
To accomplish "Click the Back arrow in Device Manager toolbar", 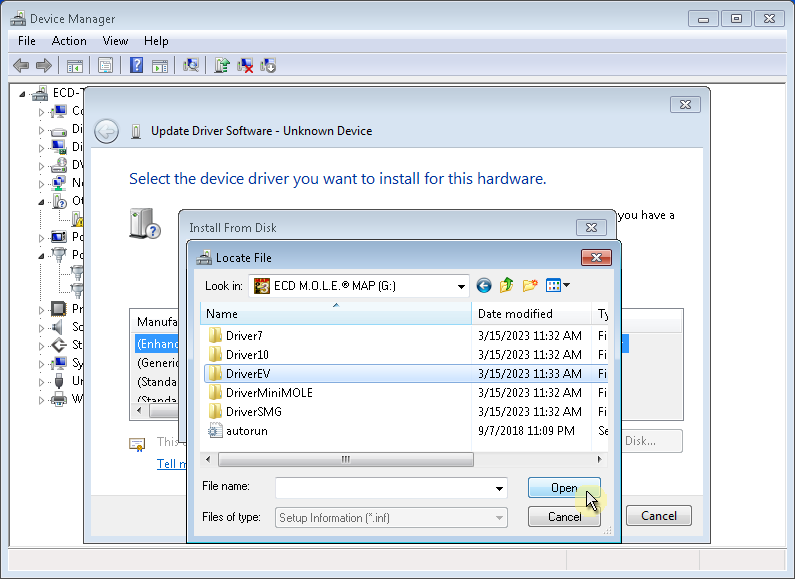I will (21, 65).
